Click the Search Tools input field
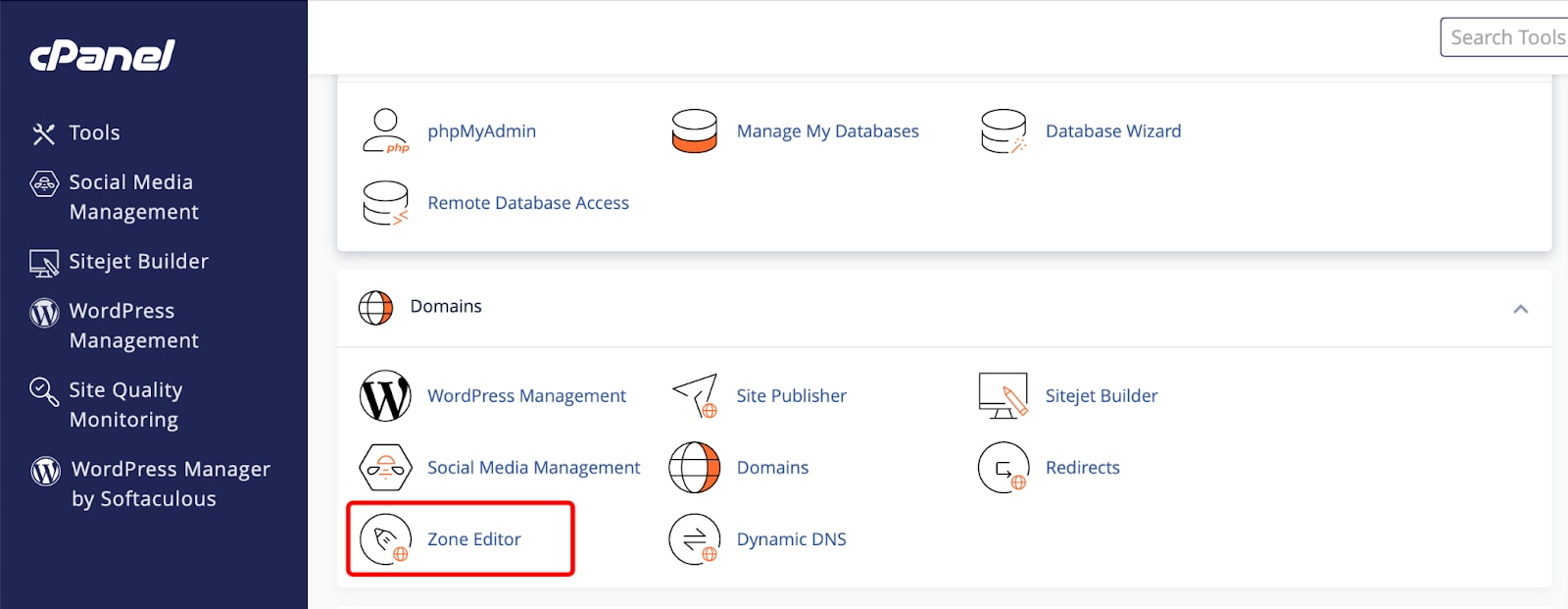1568x609 pixels. (x=1504, y=37)
